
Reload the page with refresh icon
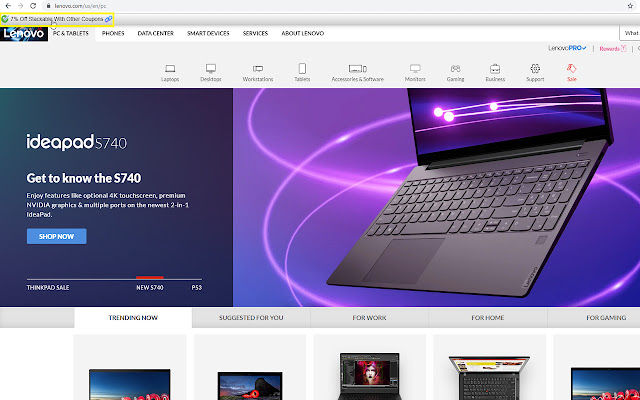coord(33,6)
